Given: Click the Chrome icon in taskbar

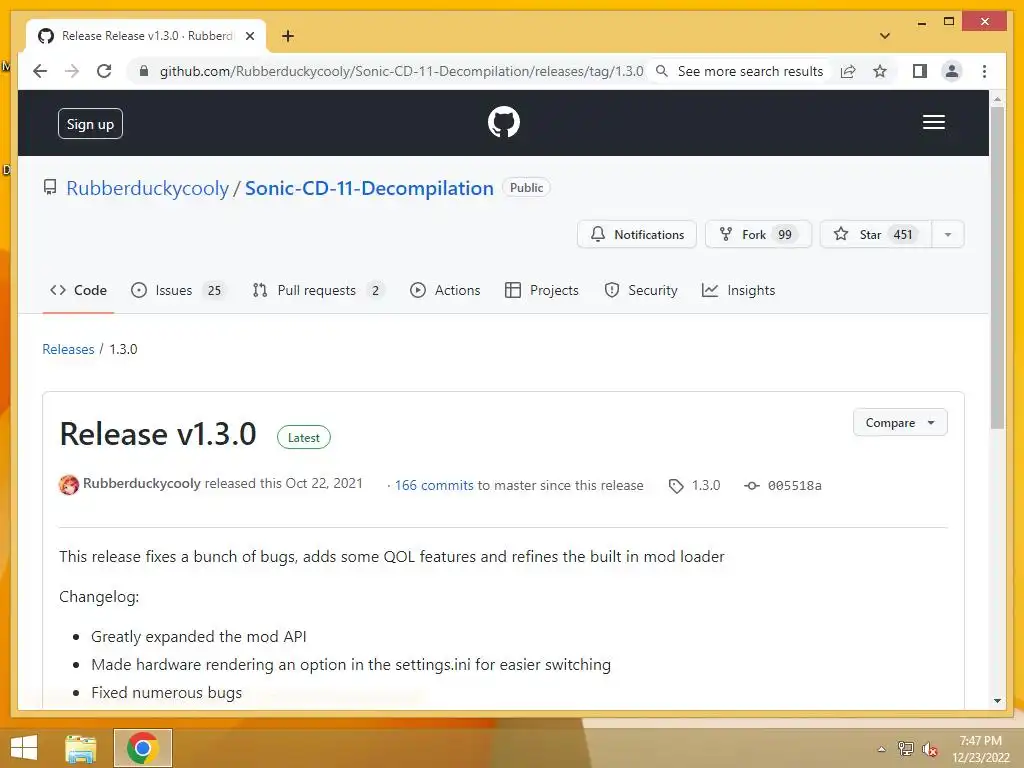Looking at the screenshot, I should pyautogui.click(x=142, y=748).
